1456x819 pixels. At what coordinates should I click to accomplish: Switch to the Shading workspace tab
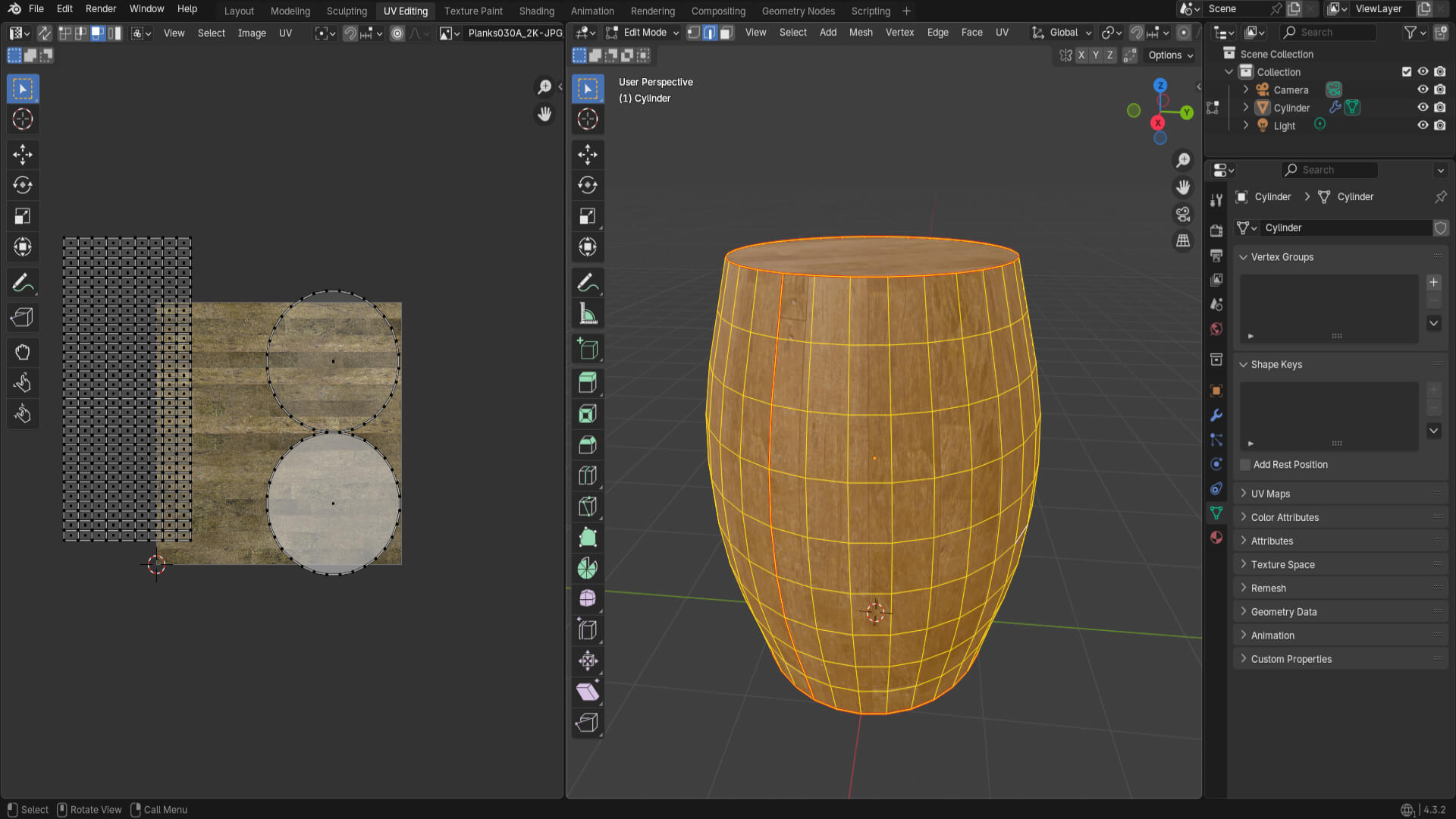(536, 11)
